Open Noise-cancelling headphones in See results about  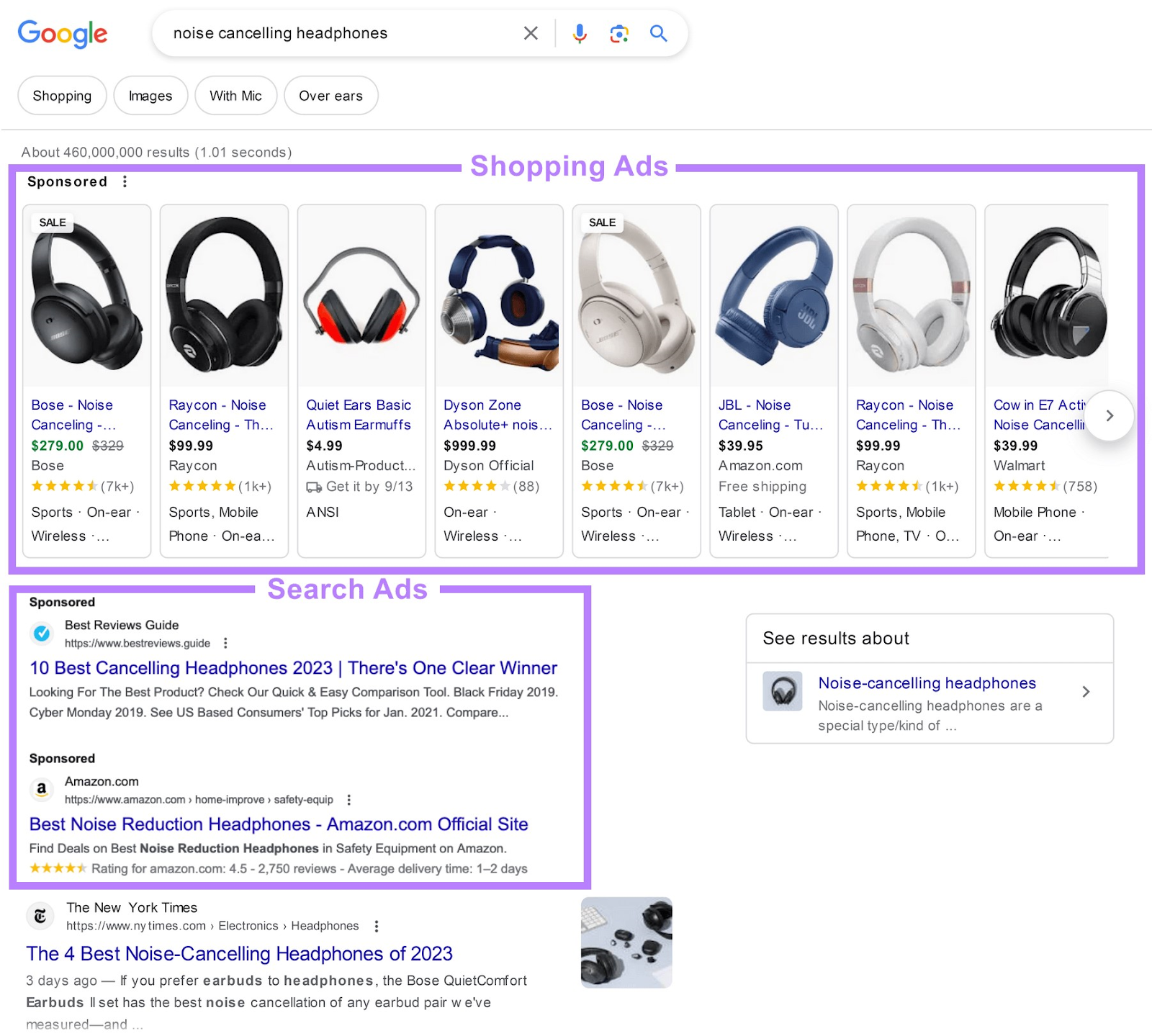click(x=927, y=683)
